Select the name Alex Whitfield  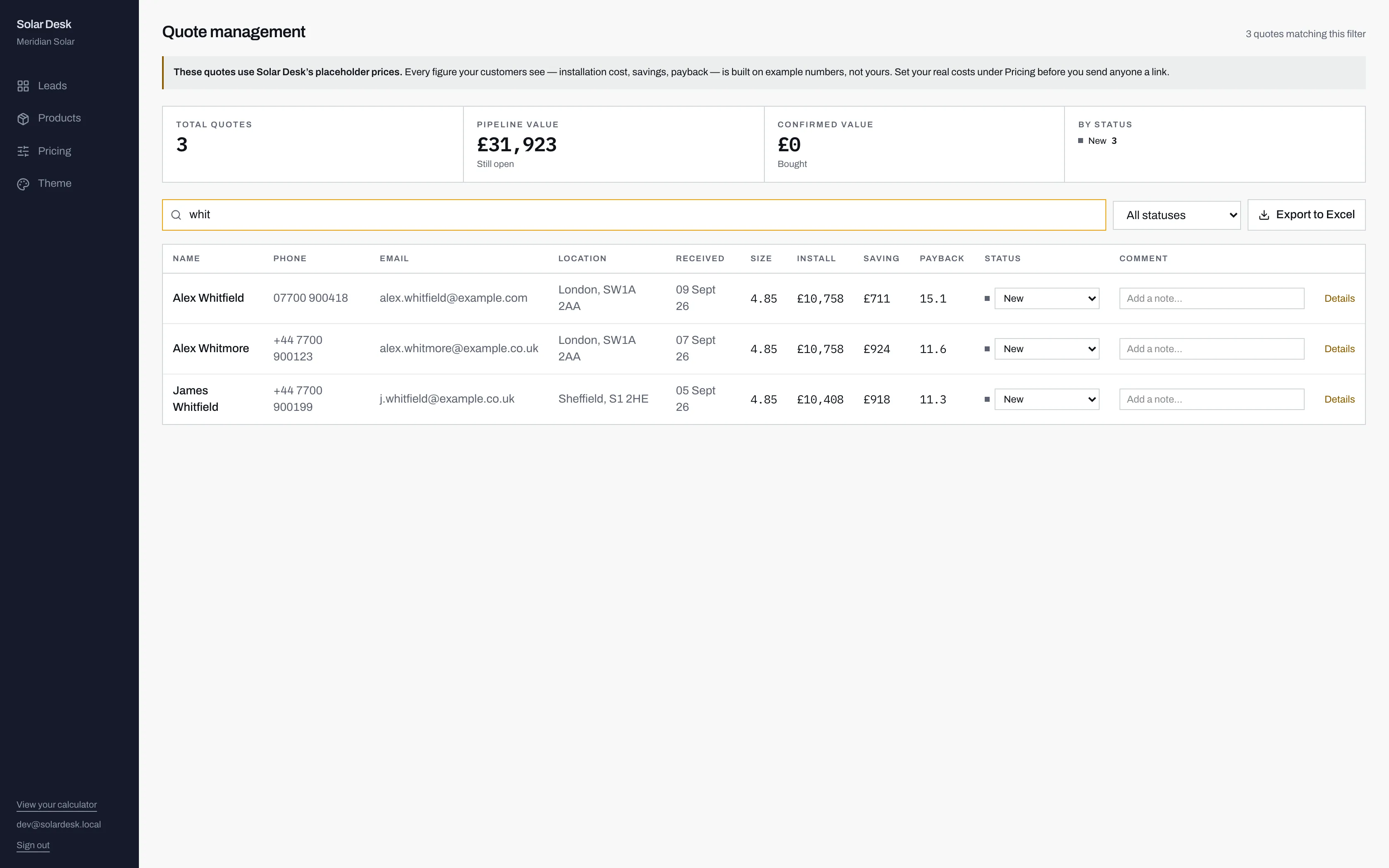(x=208, y=298)
